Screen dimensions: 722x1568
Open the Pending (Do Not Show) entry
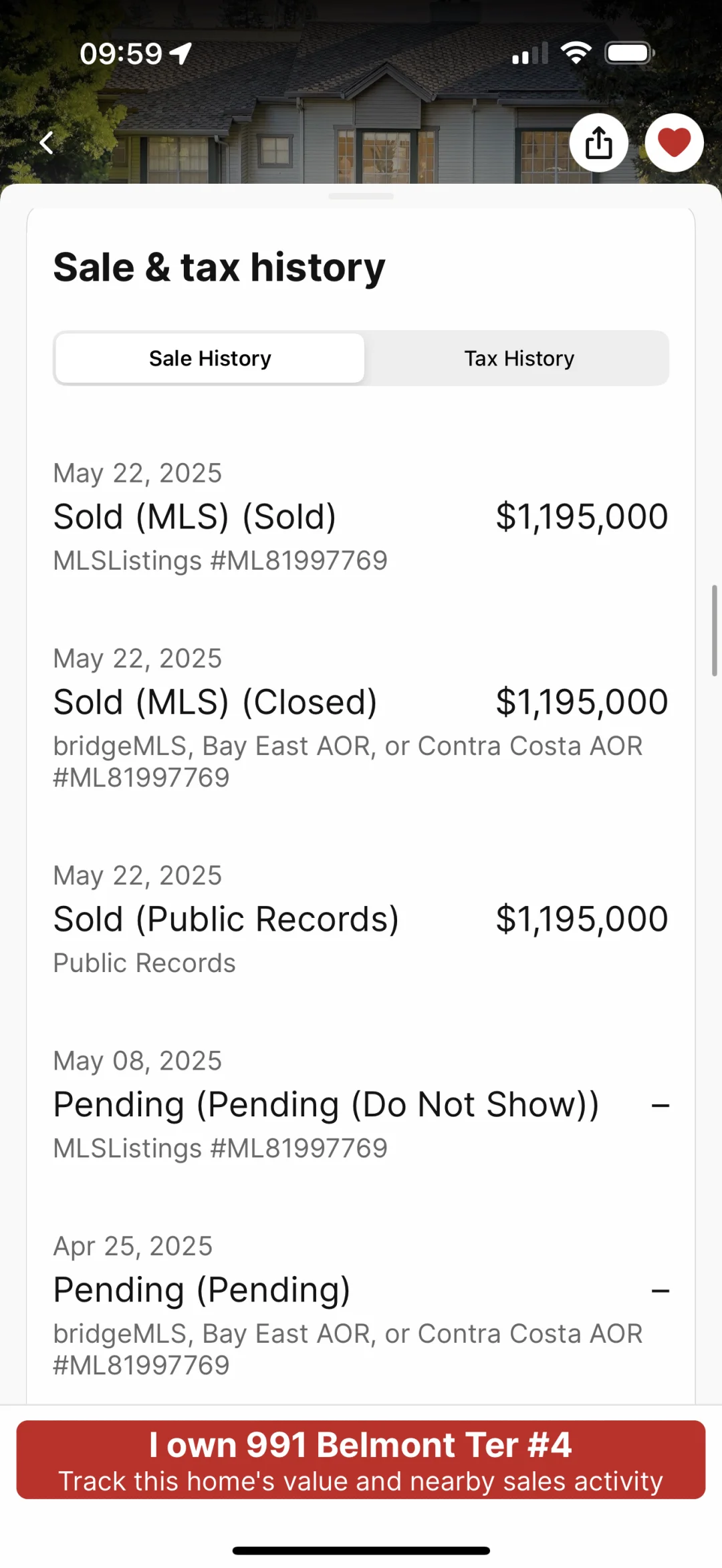[361, 1104]
